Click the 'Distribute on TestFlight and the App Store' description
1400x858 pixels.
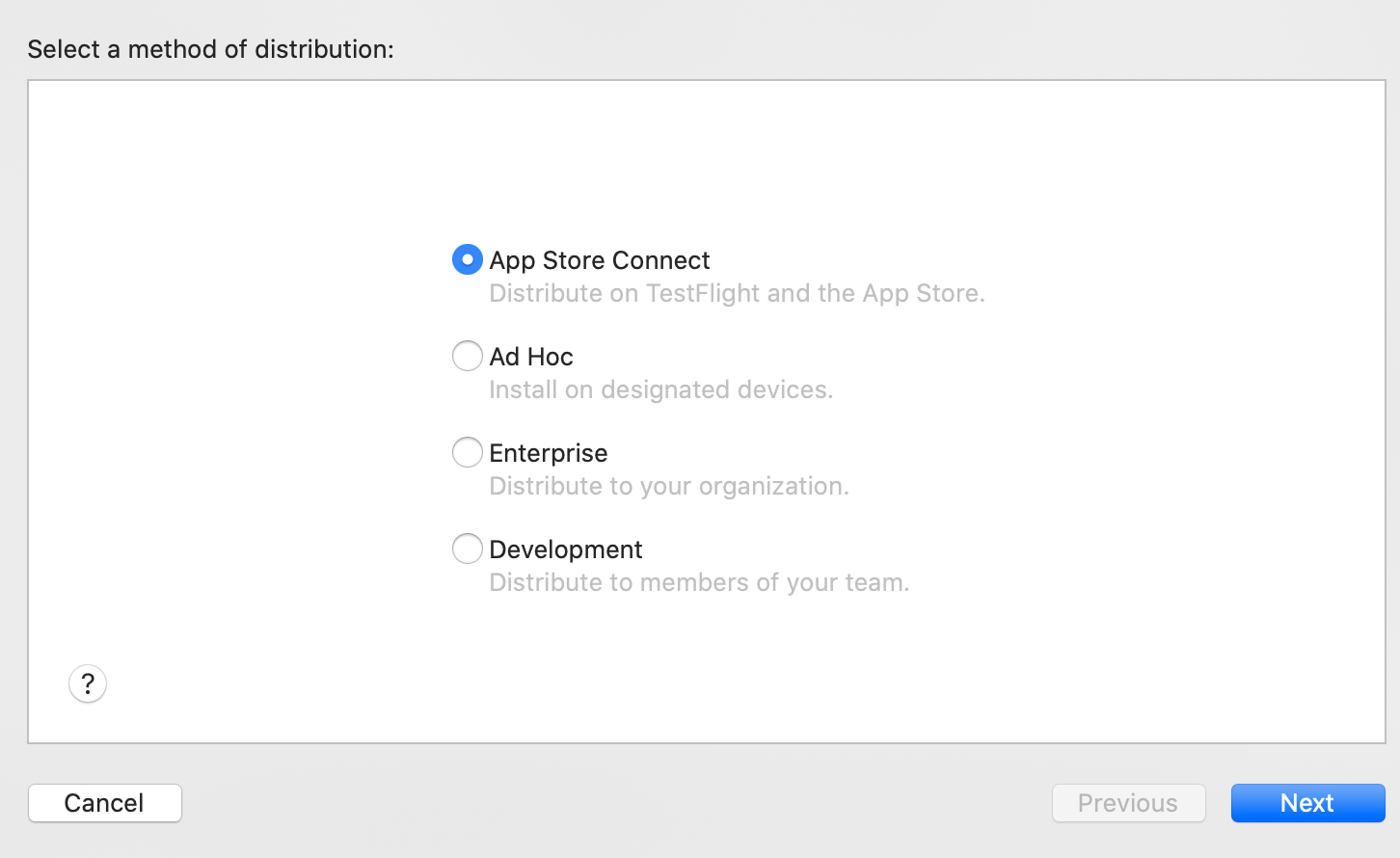point(737,293)
